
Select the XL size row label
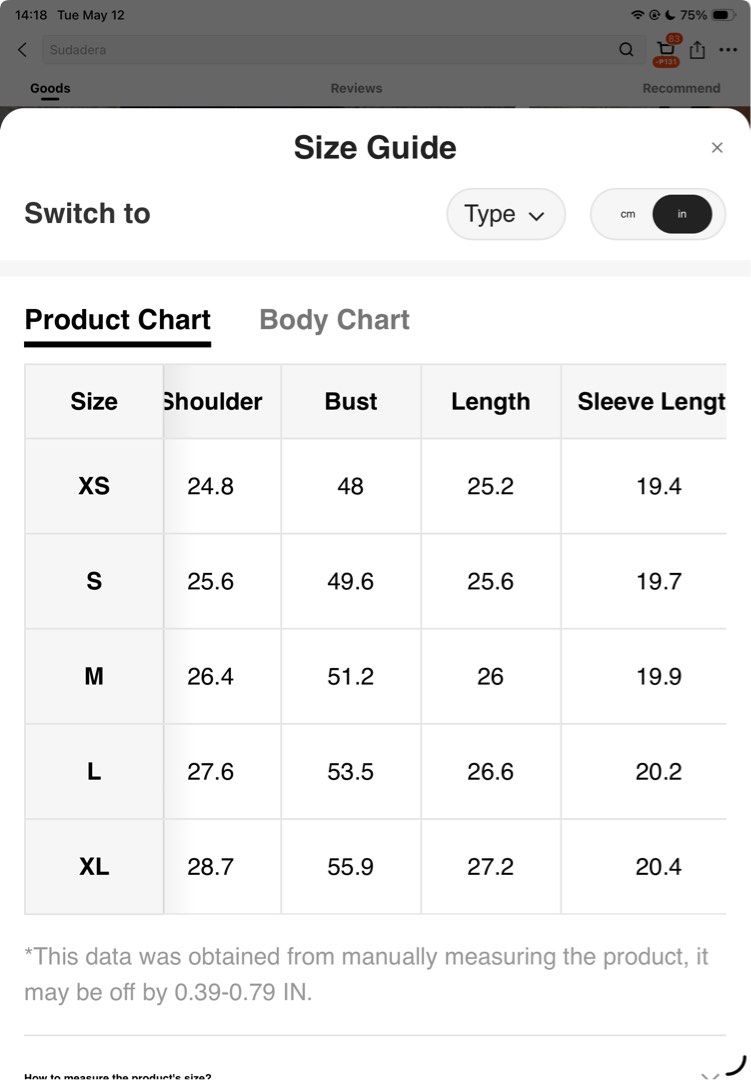94,866
